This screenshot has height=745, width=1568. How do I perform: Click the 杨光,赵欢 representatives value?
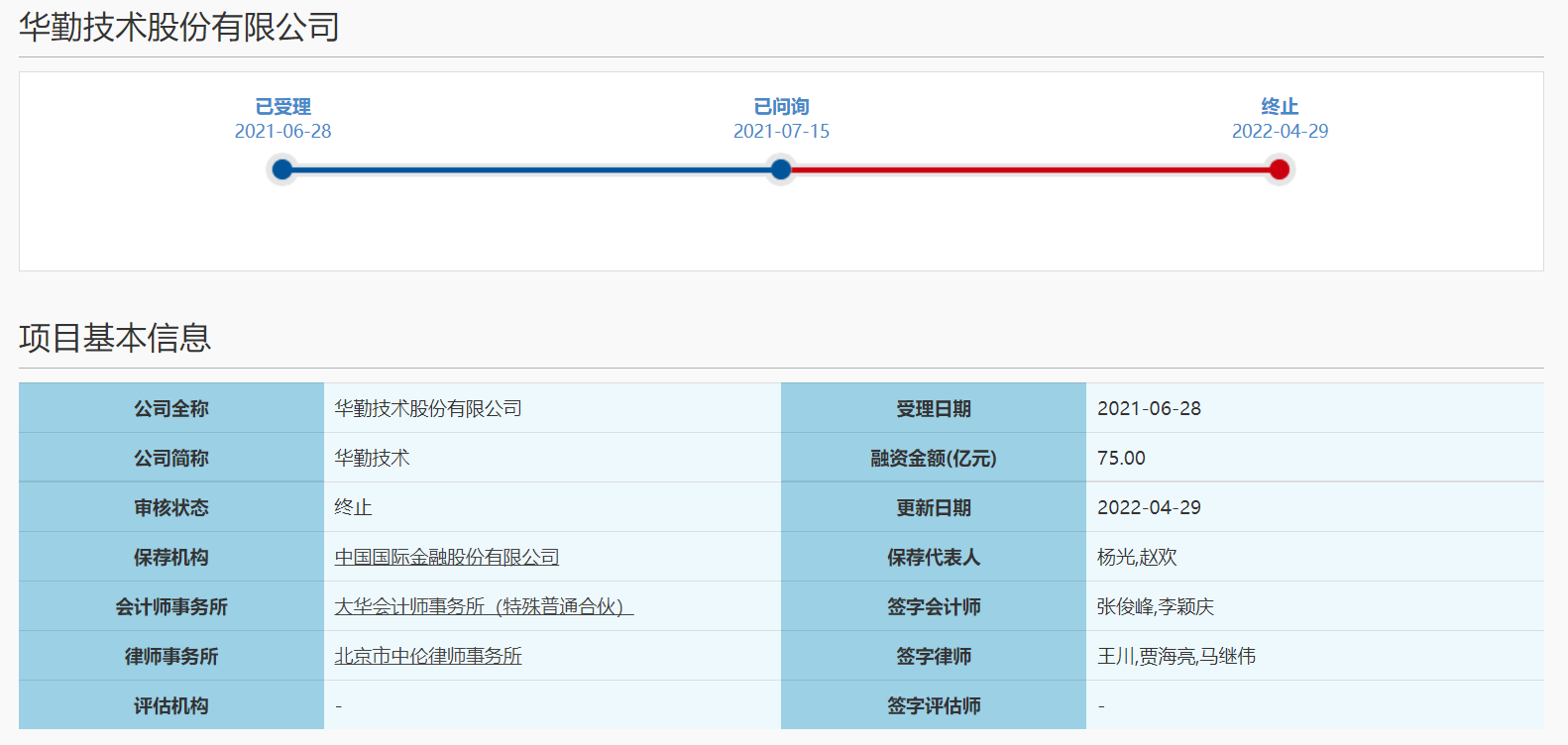pyautogui.click(x=1137, y=557)
